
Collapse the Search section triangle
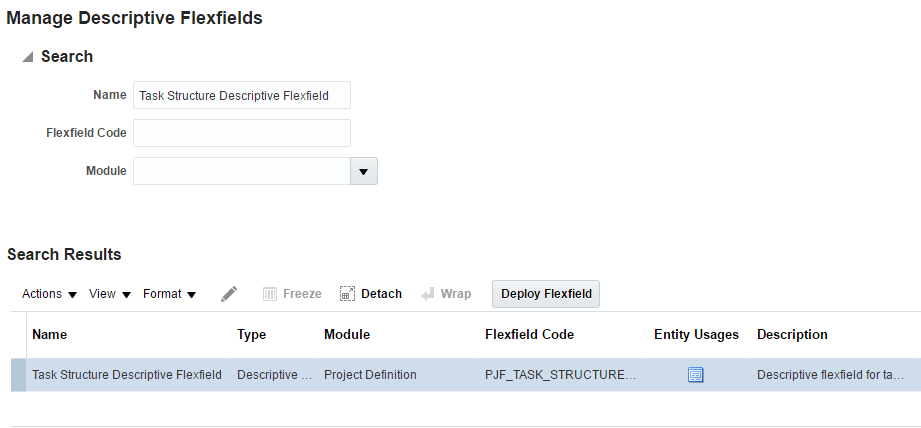pos(28,57)
